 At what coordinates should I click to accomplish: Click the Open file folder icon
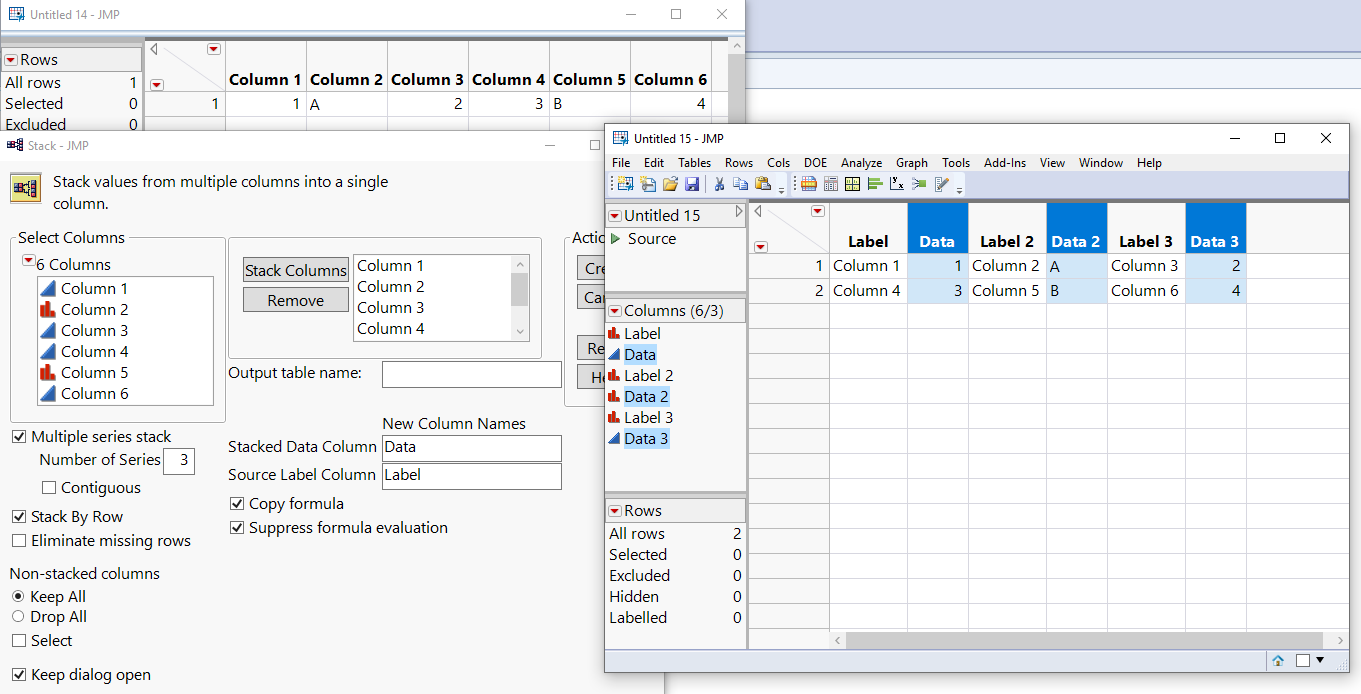(670, 184)
